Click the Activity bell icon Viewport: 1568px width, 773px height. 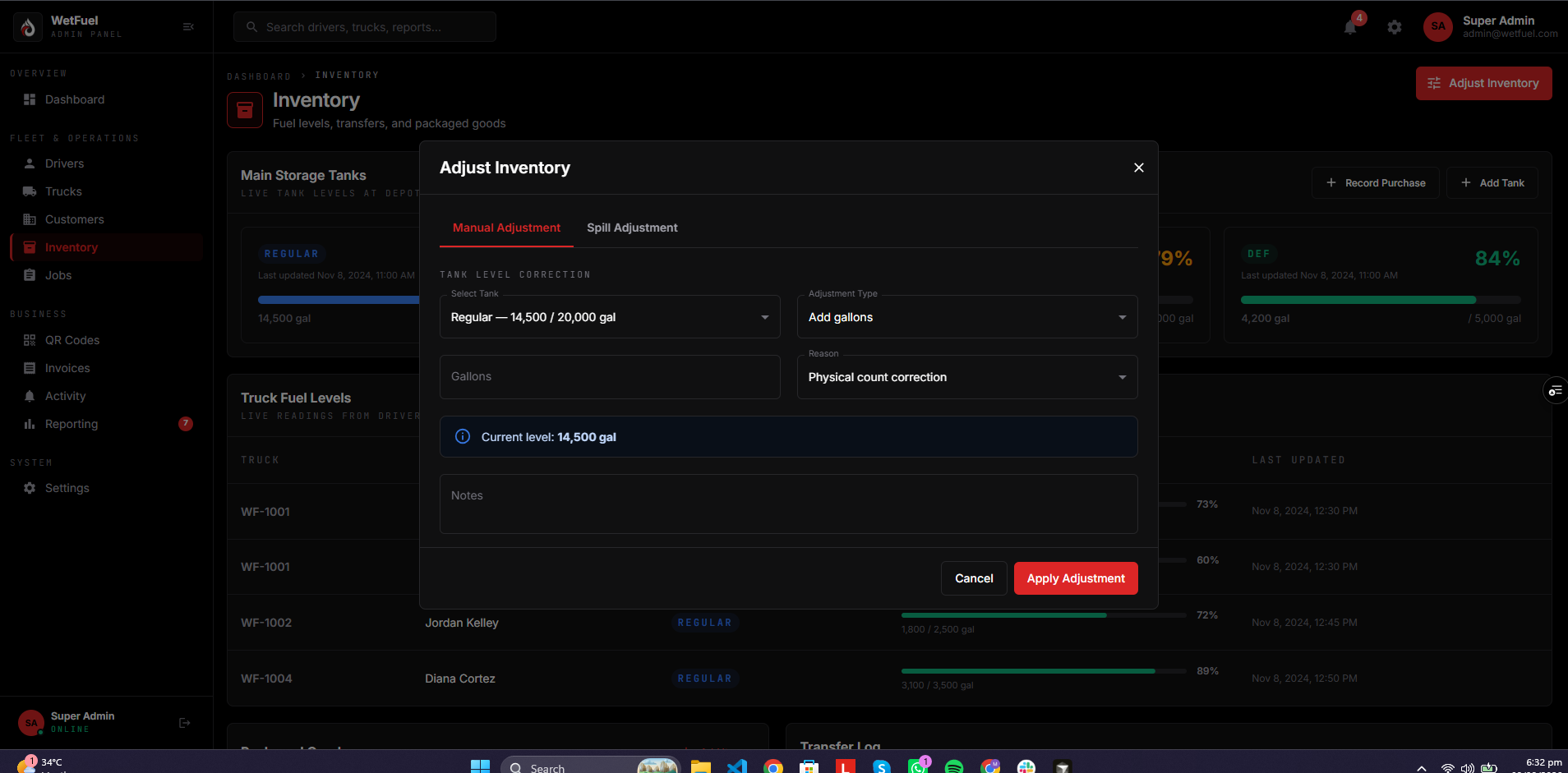[30, 396]
